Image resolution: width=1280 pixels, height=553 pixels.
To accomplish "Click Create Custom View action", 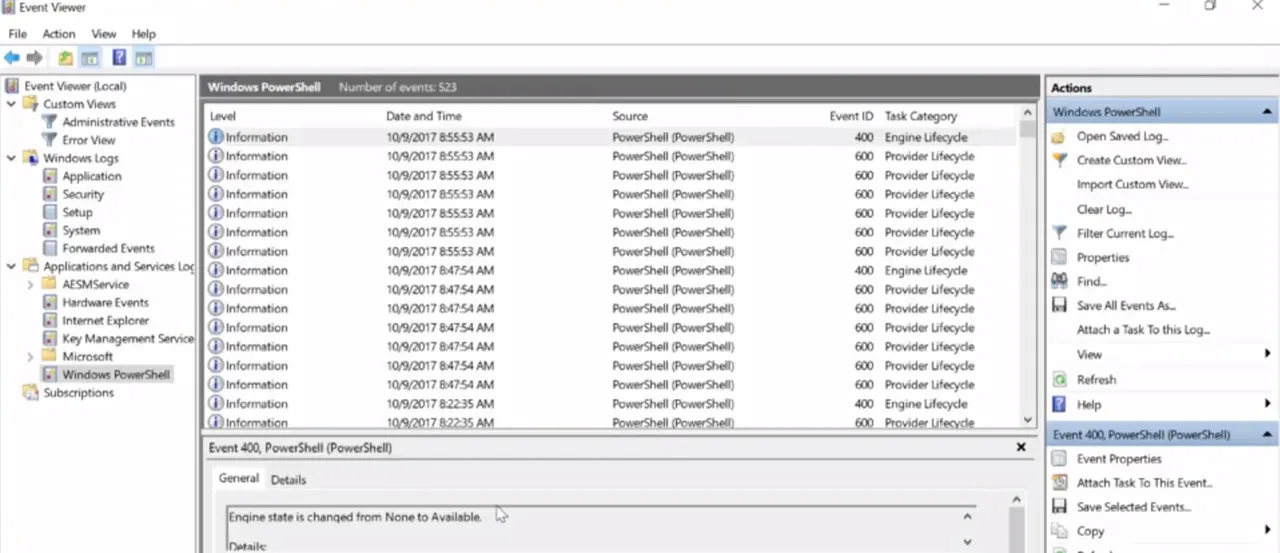I will 1131,160.
